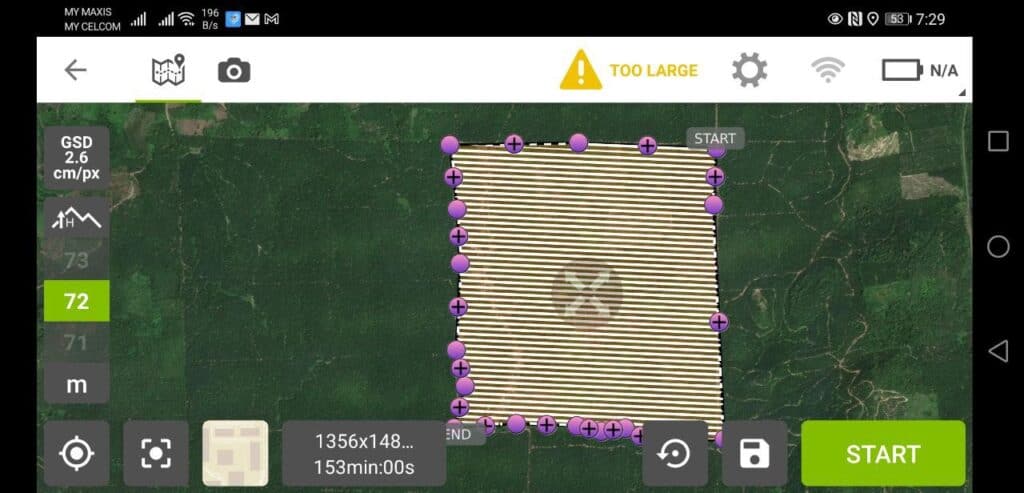
Task: Switch to the map planning tab
Action: tap(168, 71)
